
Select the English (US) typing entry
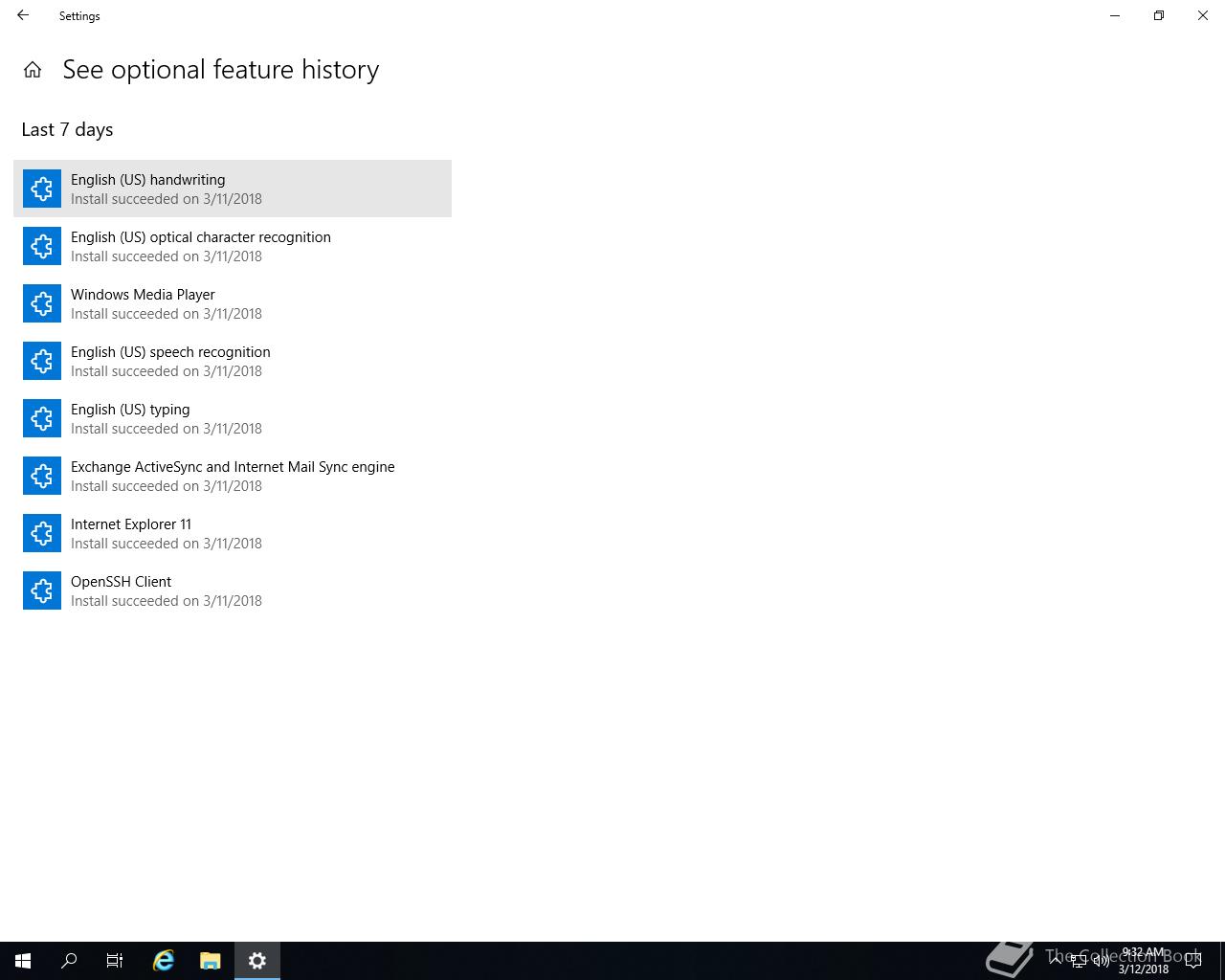click(233, 418)
